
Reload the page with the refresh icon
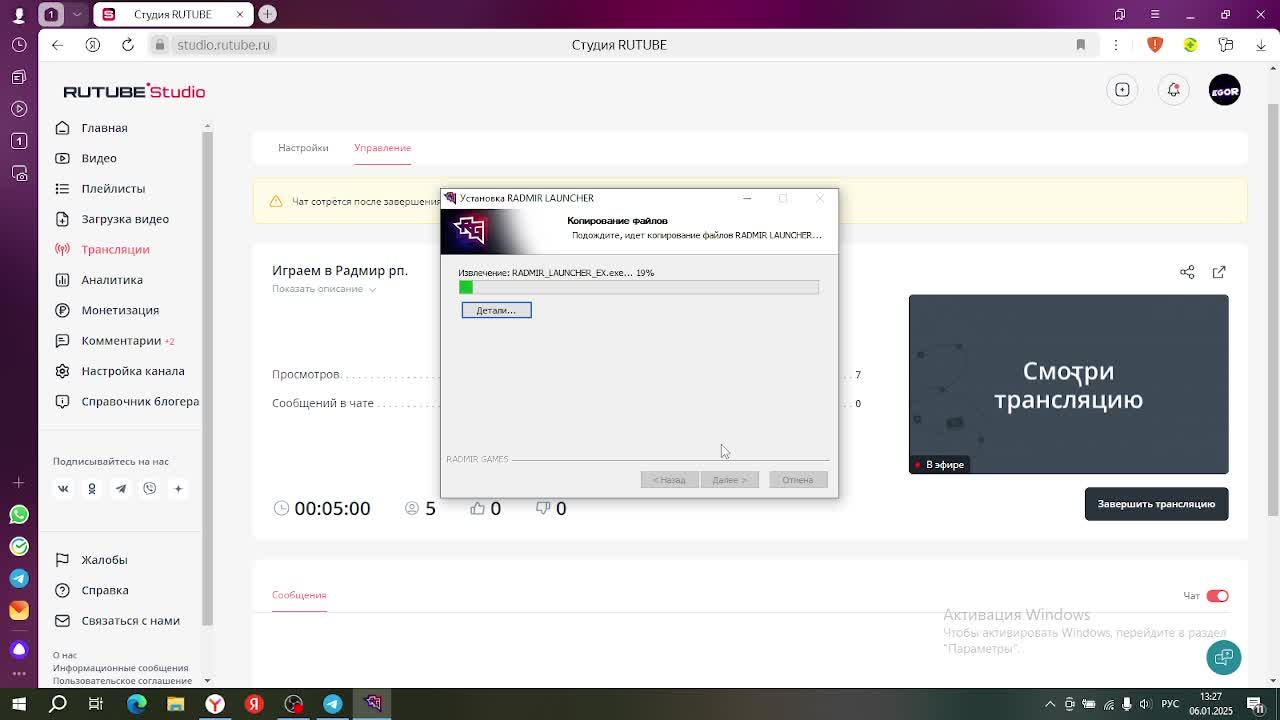click(x=128, y=45)
